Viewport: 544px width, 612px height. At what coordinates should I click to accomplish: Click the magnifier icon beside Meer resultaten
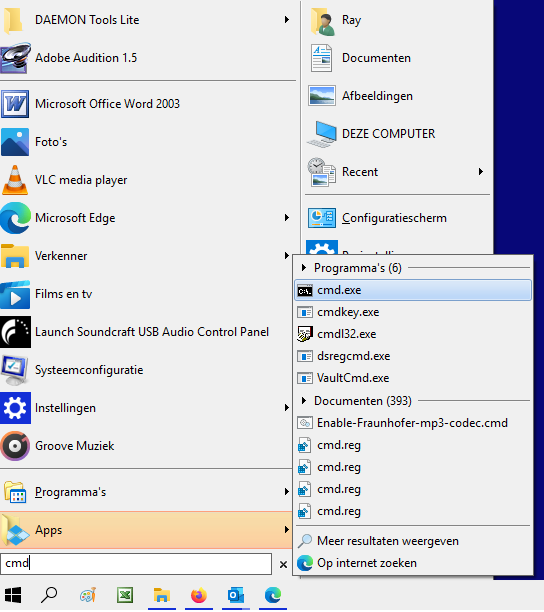pyautogui.click(x=305, y=541)
